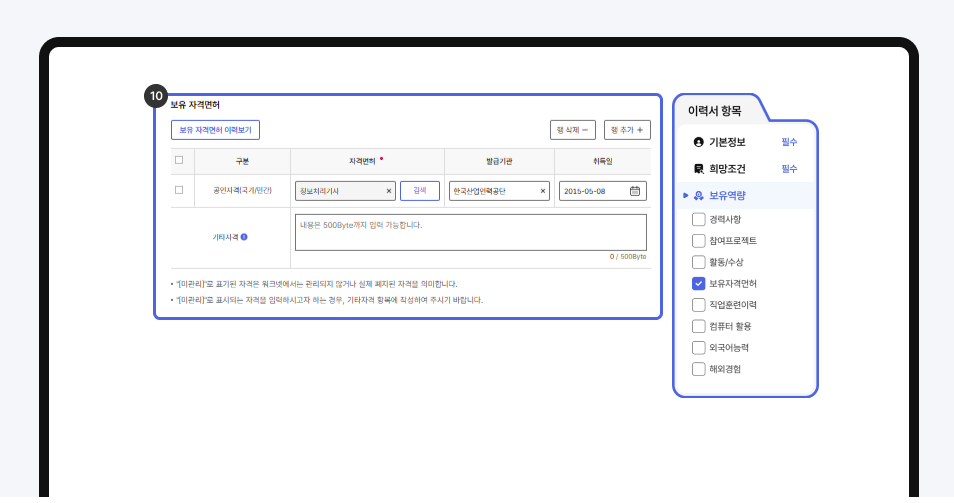
Task: Click the info icon next to 기타자격
Action: point(244,237)
